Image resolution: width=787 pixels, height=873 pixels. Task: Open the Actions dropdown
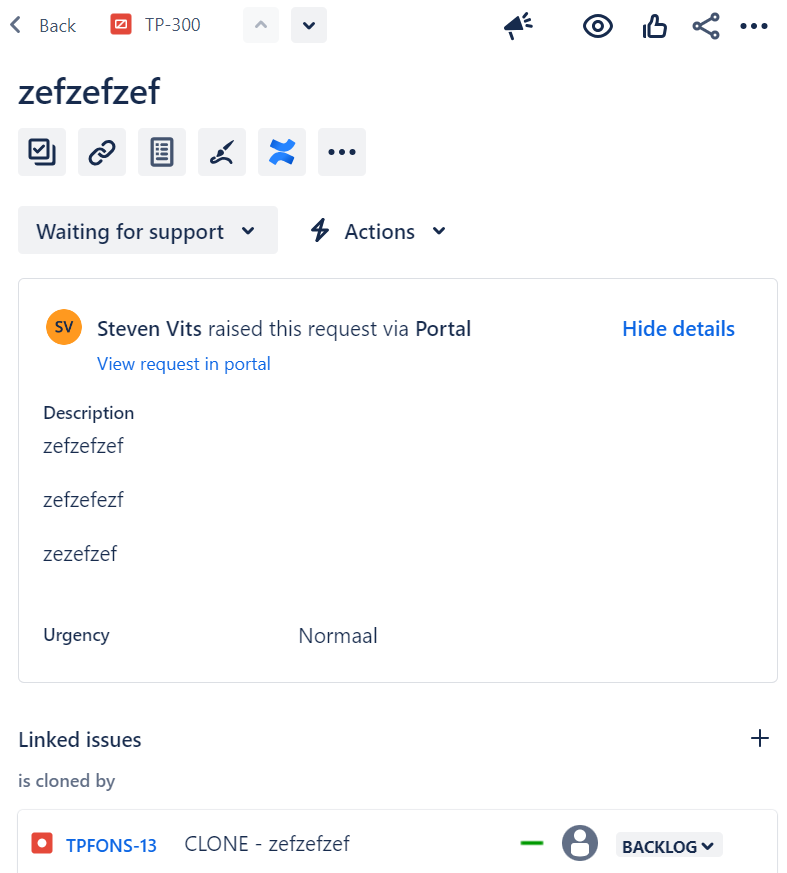click(x=378, y=231)
